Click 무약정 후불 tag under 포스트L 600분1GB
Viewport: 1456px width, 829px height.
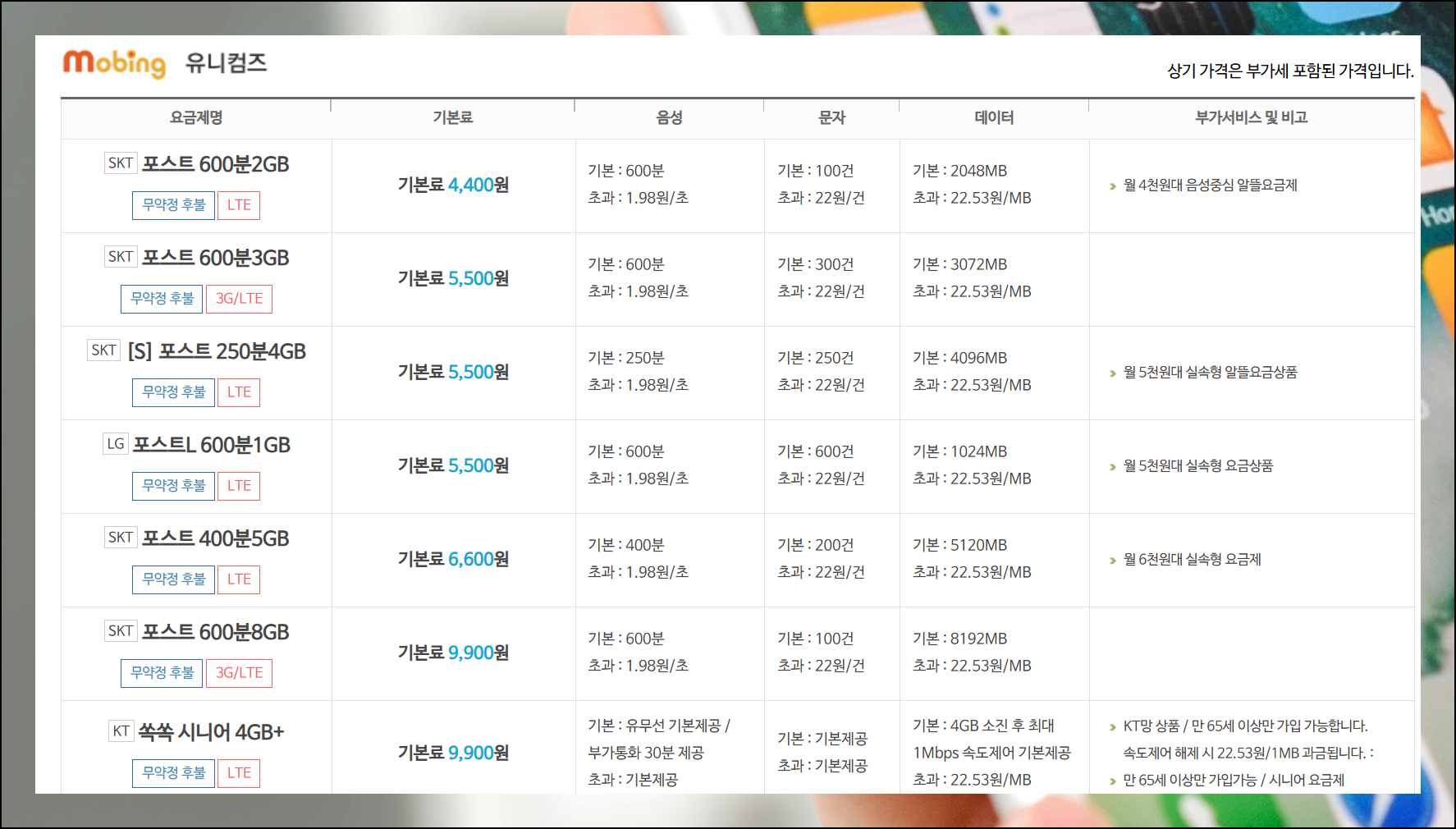click(174, 486)
